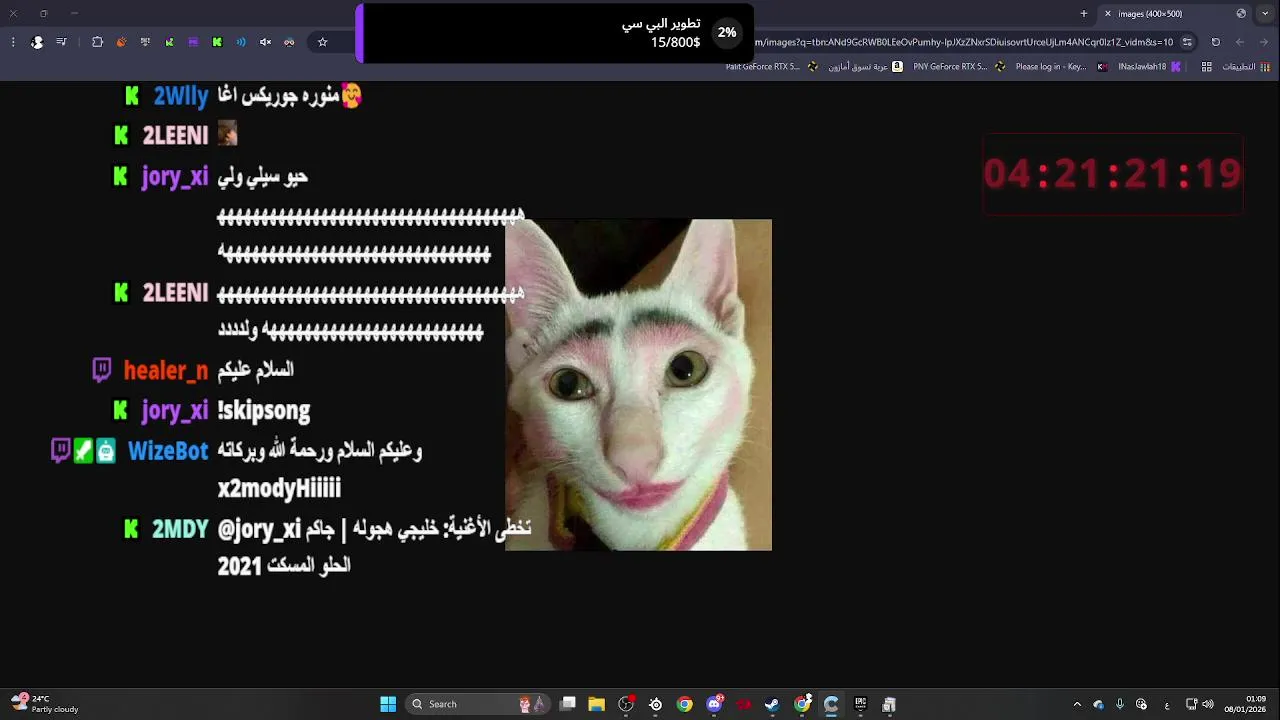Go forward one page in the browser
The height and width of the screenshot is (720, 1280).
pyautogui.click(x=1240, y=42)
